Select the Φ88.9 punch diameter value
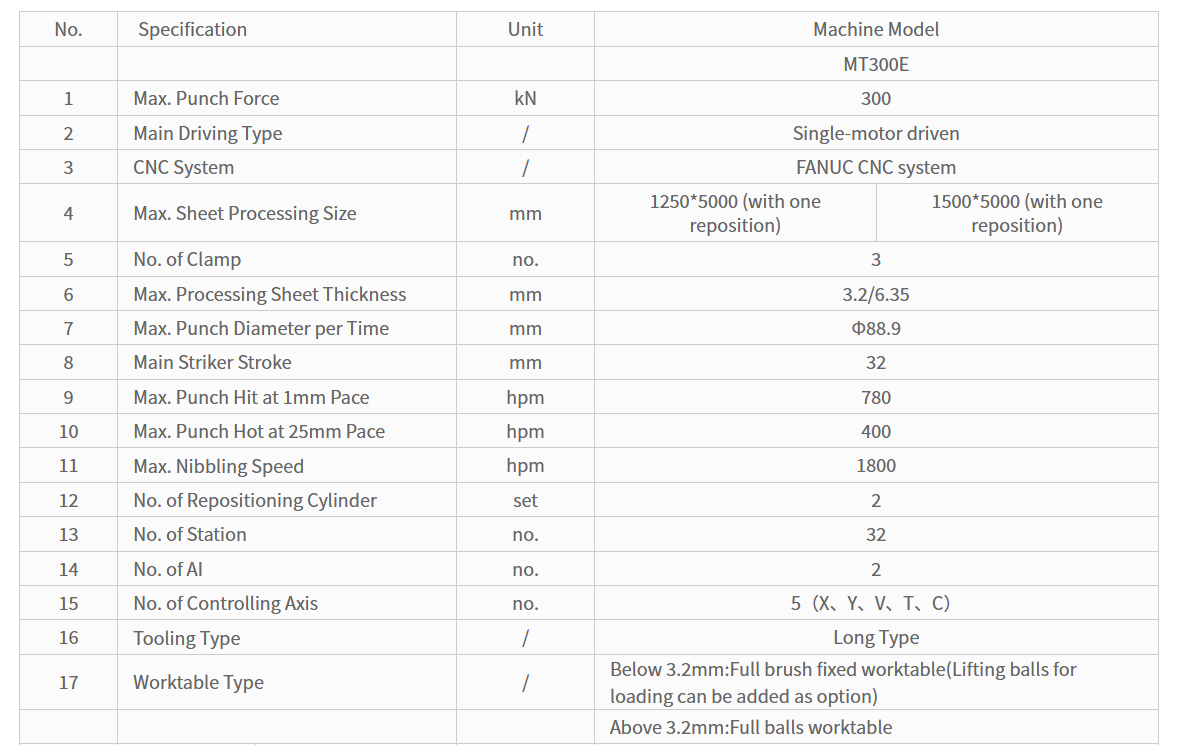Viewport: 1177px width, 745px height. [876, 328]
